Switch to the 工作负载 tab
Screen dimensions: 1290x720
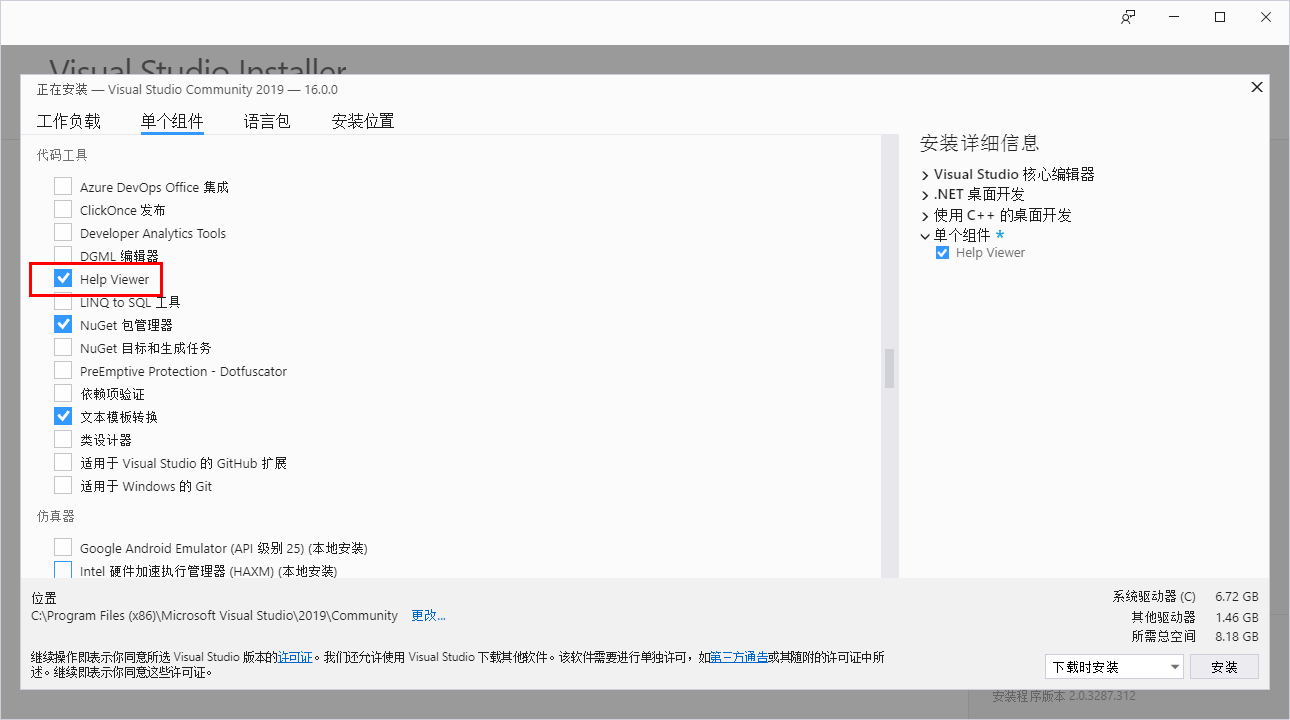click(69, 121)
